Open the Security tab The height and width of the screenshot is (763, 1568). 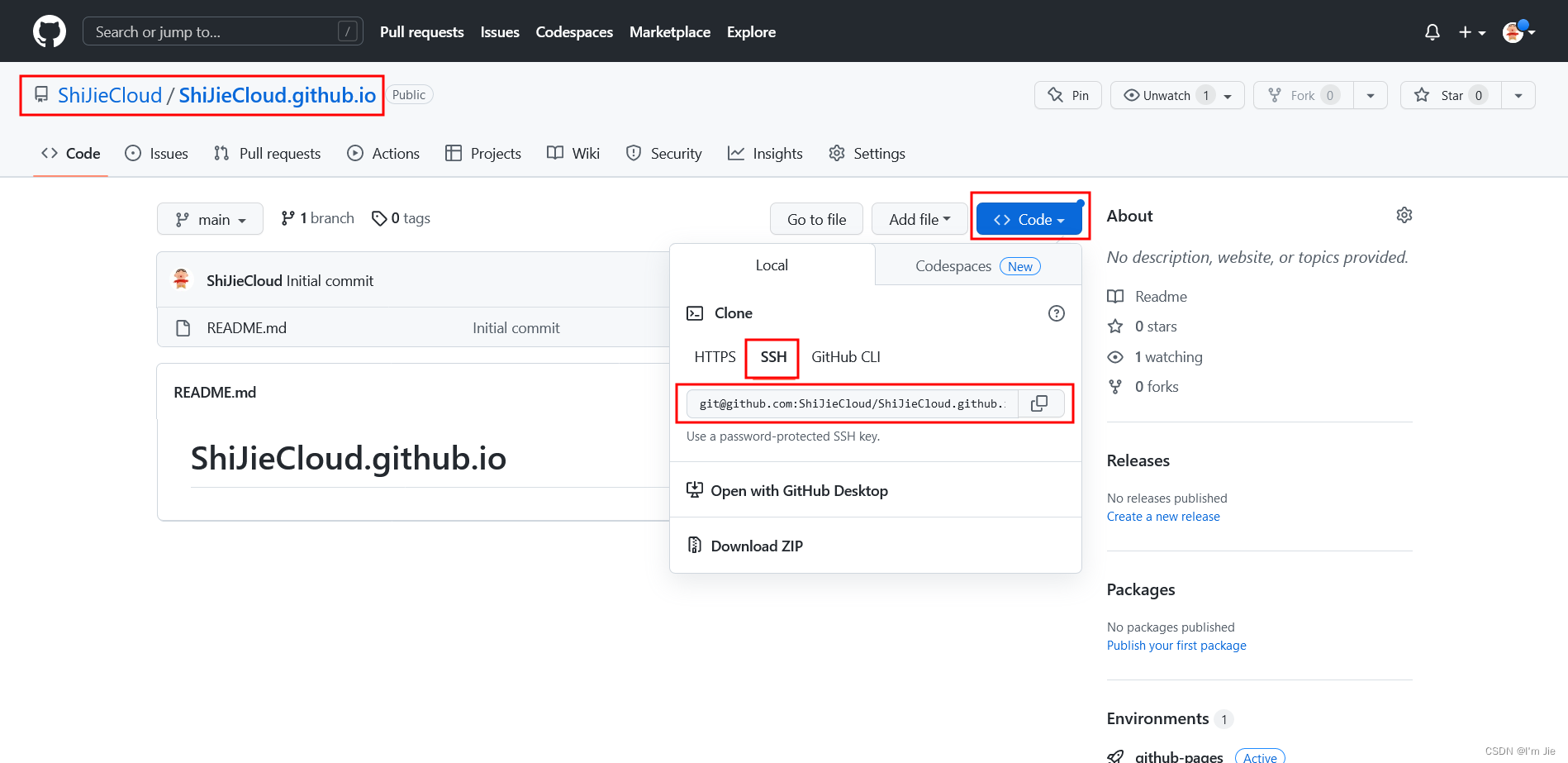[663, 153]
